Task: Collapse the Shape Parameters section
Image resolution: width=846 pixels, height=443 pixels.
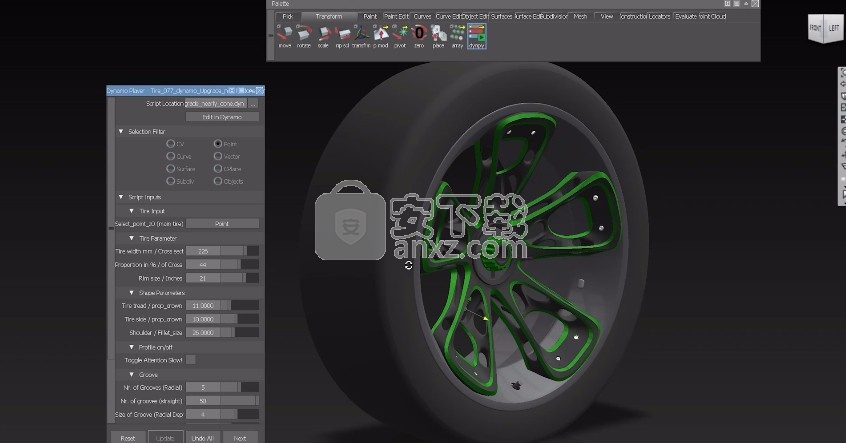Action: (132, 292)
